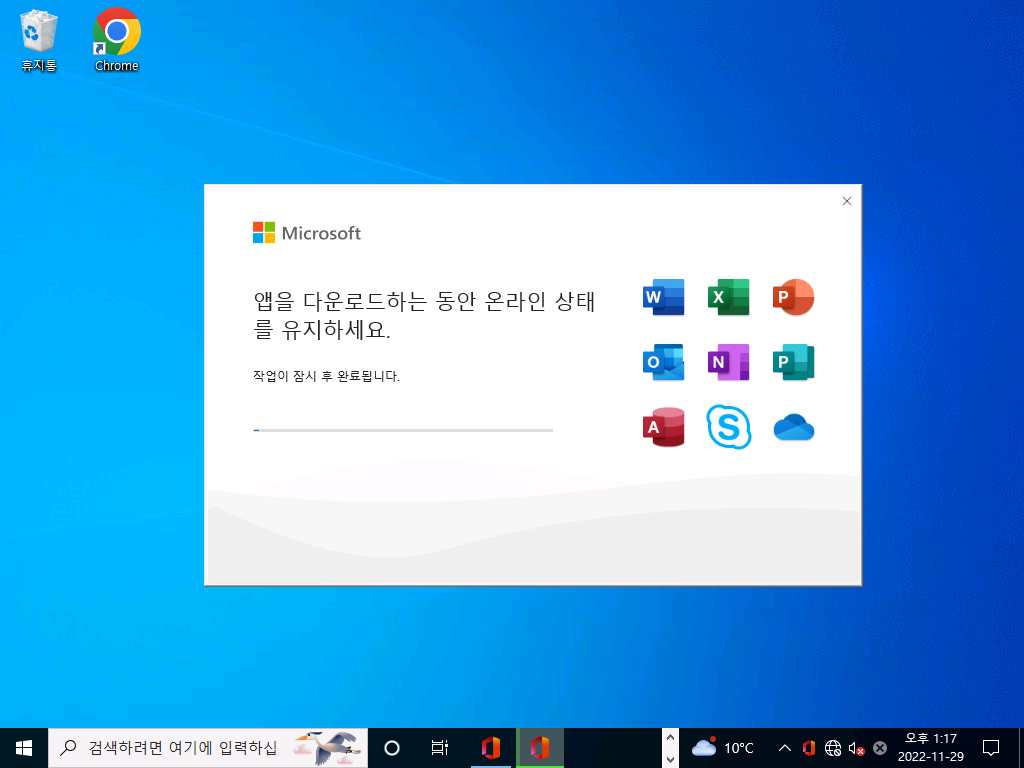Click the circled X tray icon
Image resolution: width=1024 pixels, height=768 pixels.
pos(880,748)
